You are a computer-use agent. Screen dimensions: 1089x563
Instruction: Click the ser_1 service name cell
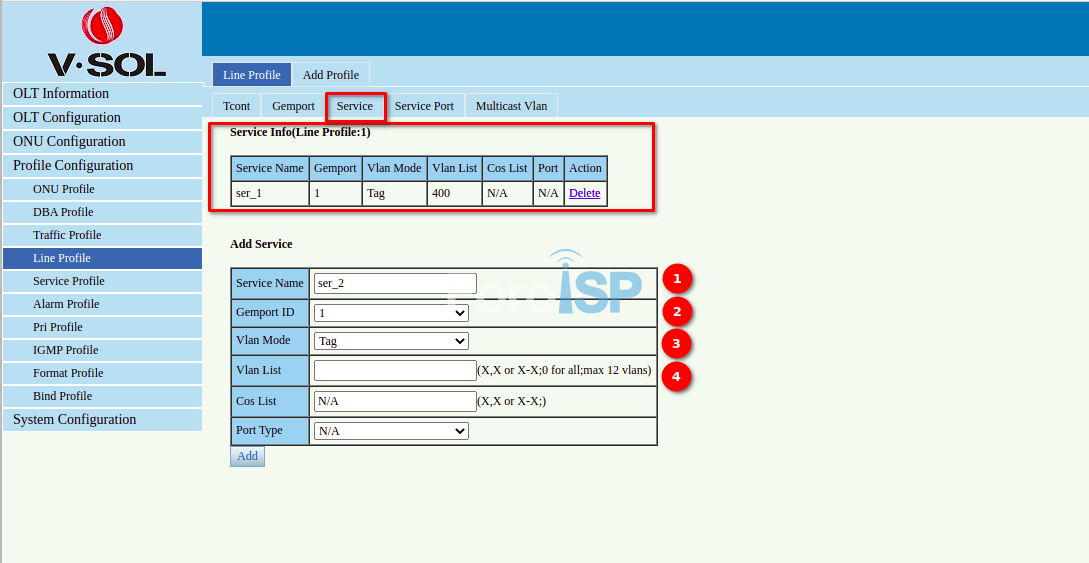click(x=270, y=194)
